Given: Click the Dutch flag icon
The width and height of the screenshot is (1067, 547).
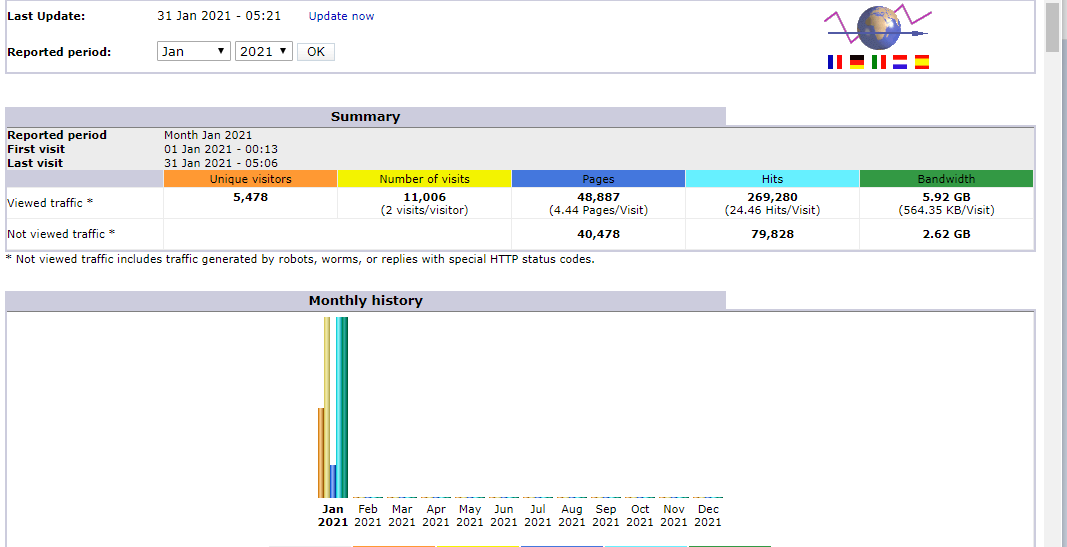Looking at the screenshot, I should click(x=900, y=62).
